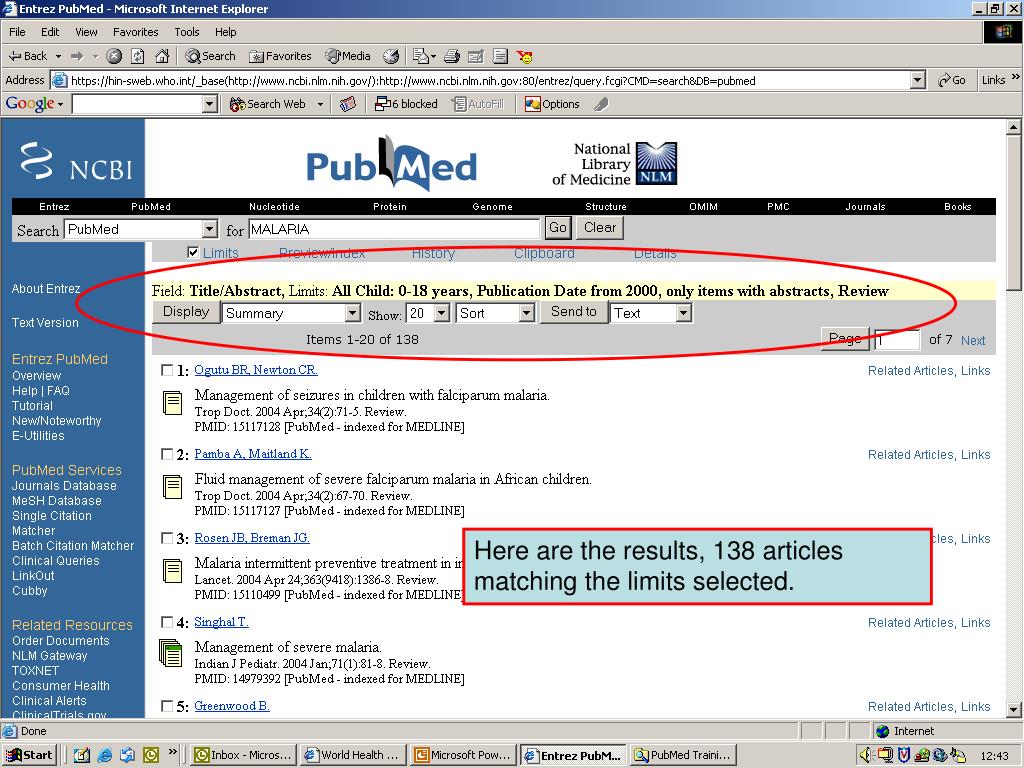Switch to the PubMed Training taskbar window

683,755
